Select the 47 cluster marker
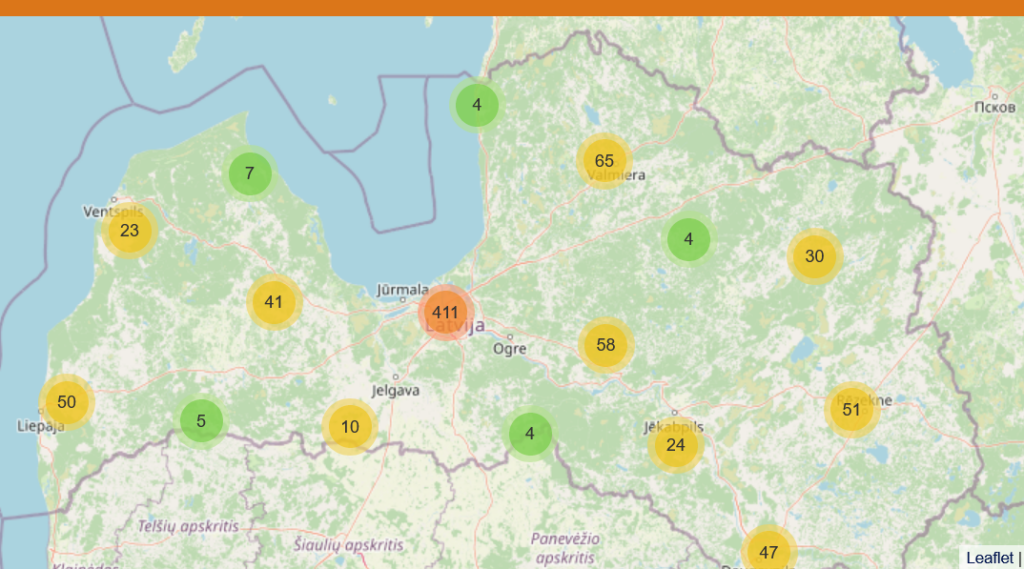The height and width of the screenshot is (569, 1024). coord(768,552)
